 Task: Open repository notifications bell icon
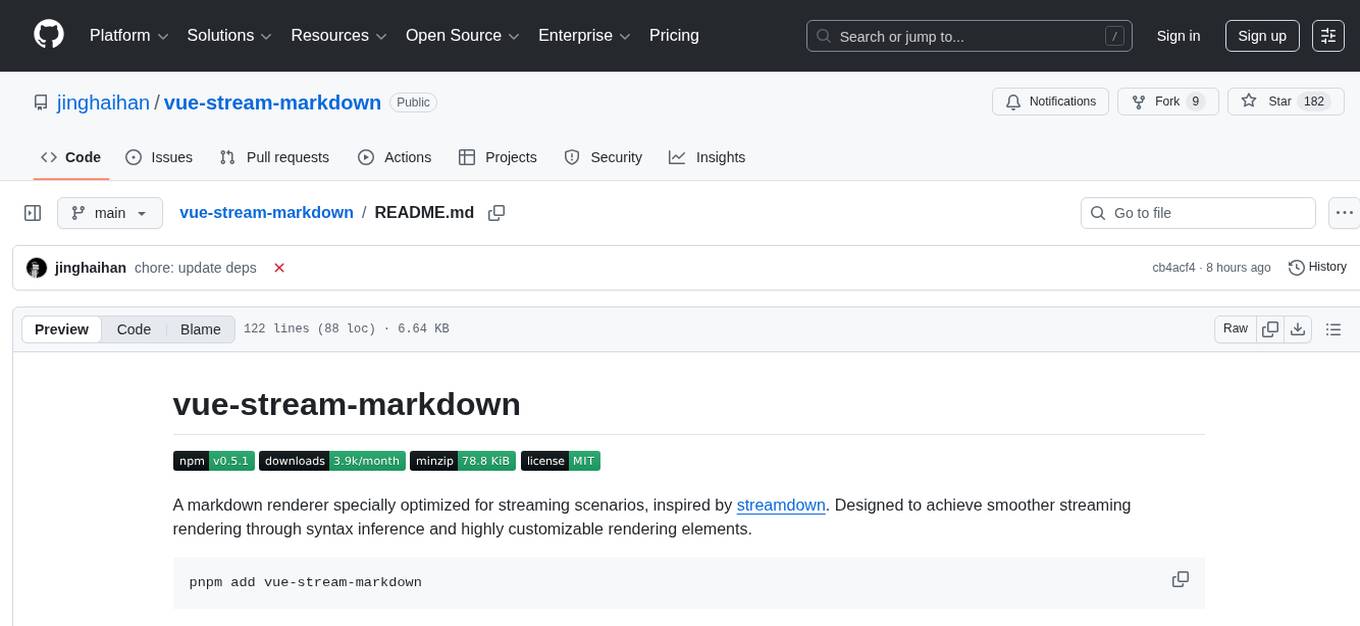[x=1013, y=101]
